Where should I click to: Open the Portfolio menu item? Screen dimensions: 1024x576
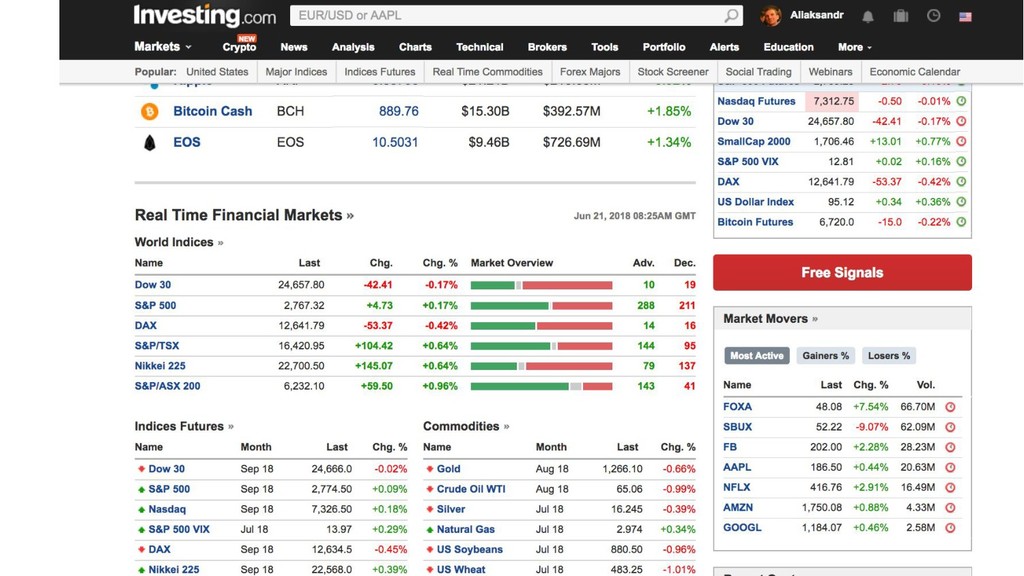[x=664, y=47]
